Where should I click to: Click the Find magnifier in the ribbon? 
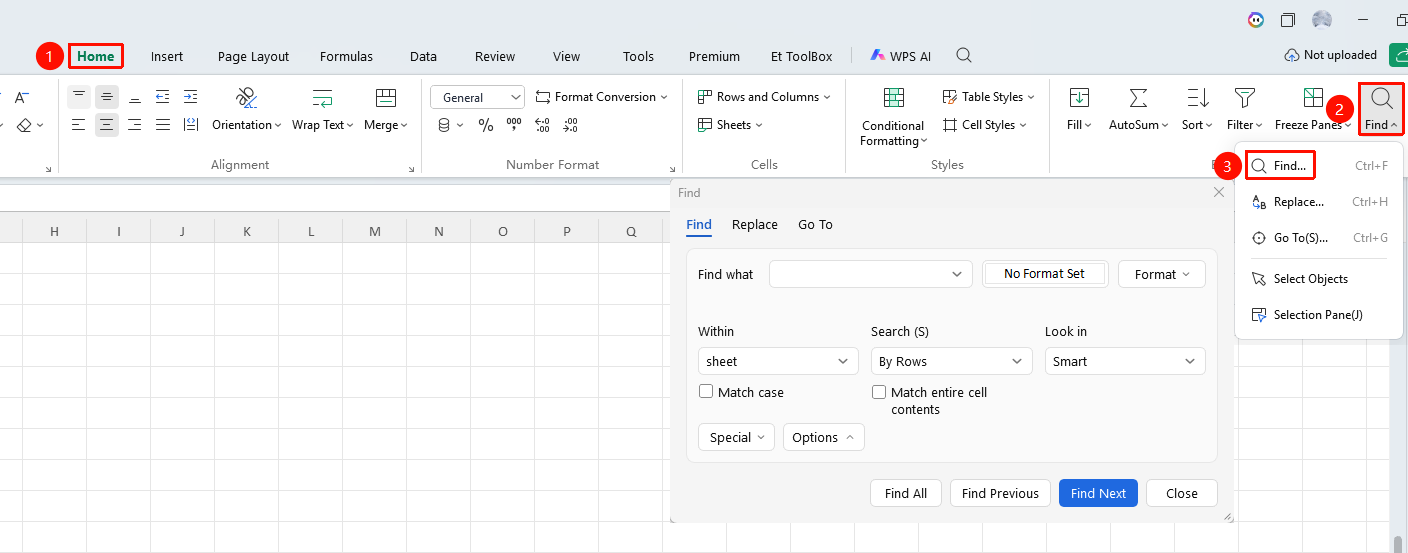pos(1382,97)
